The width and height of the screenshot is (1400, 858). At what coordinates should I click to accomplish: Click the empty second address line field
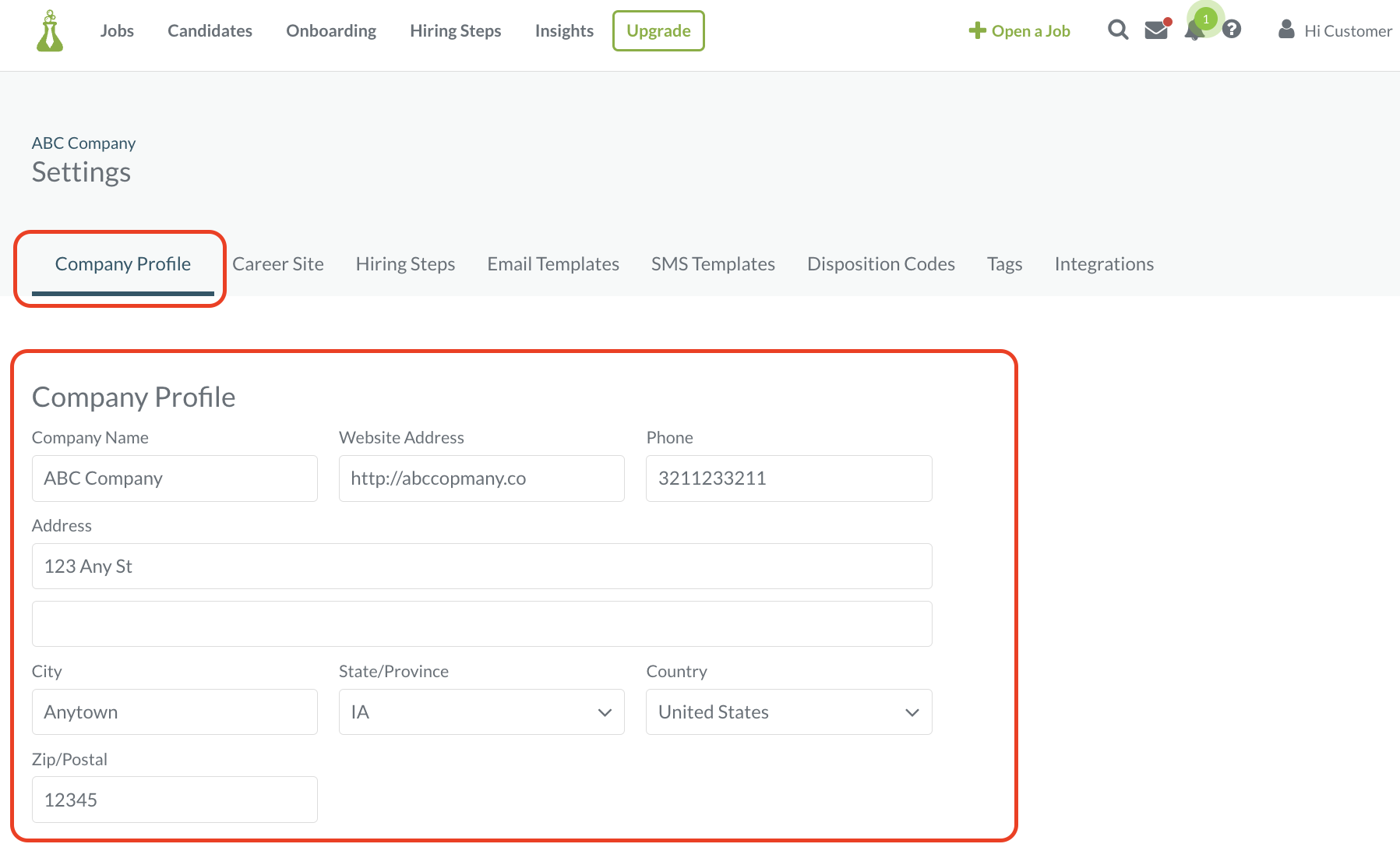(x=481, y=623)
